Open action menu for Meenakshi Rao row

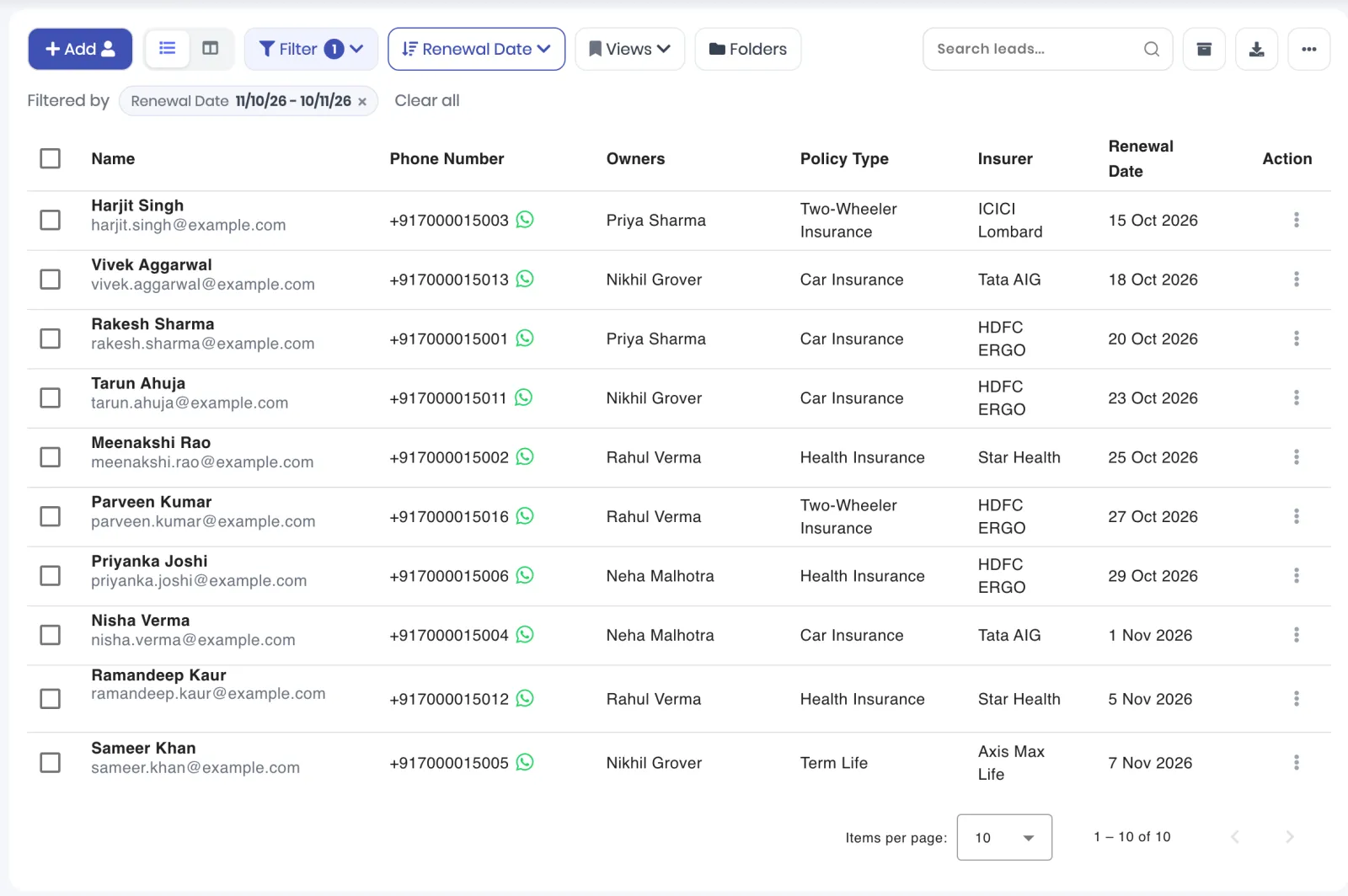(1296, 457)
